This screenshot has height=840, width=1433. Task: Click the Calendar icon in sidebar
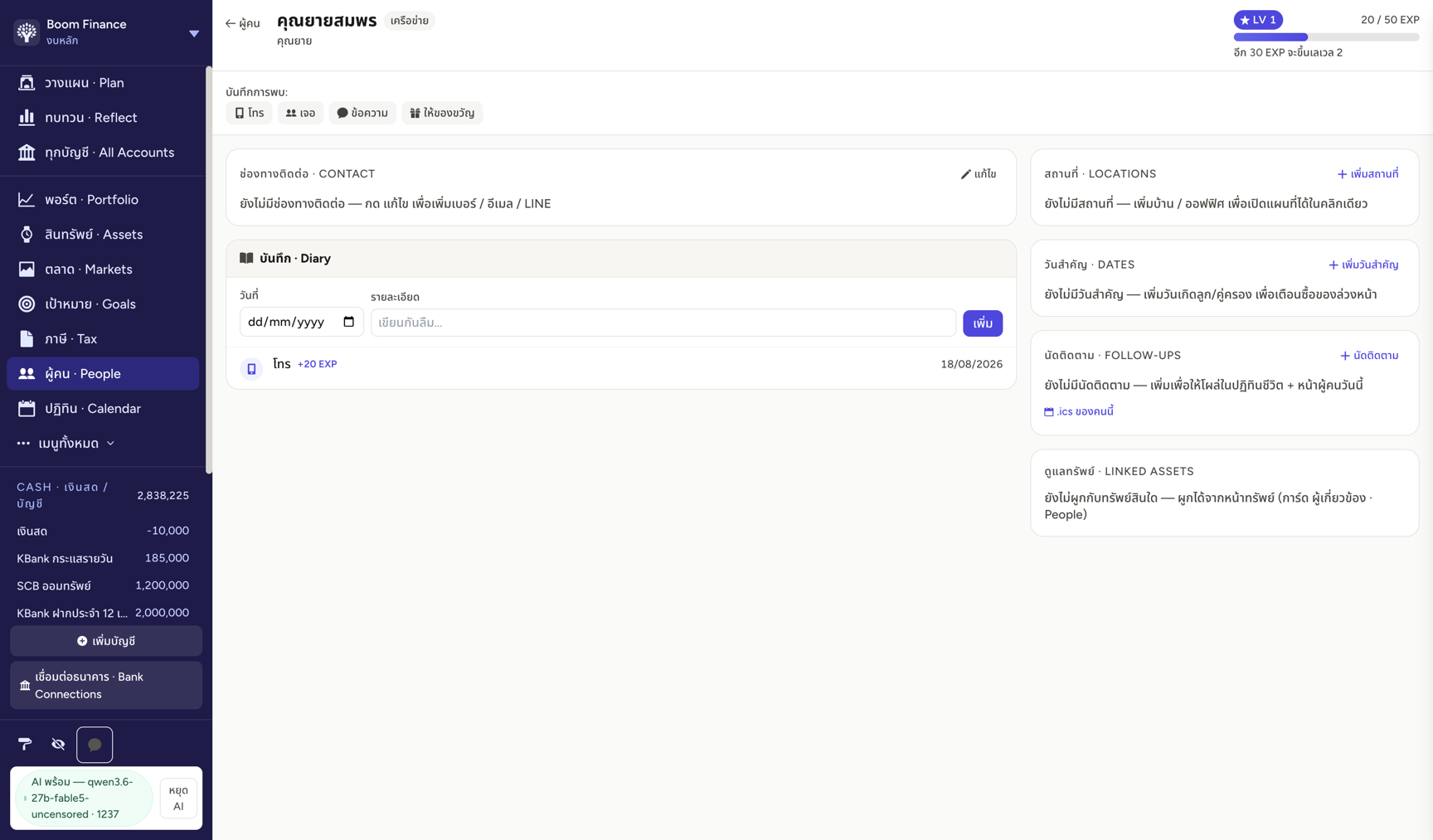(x=27, y=409)
